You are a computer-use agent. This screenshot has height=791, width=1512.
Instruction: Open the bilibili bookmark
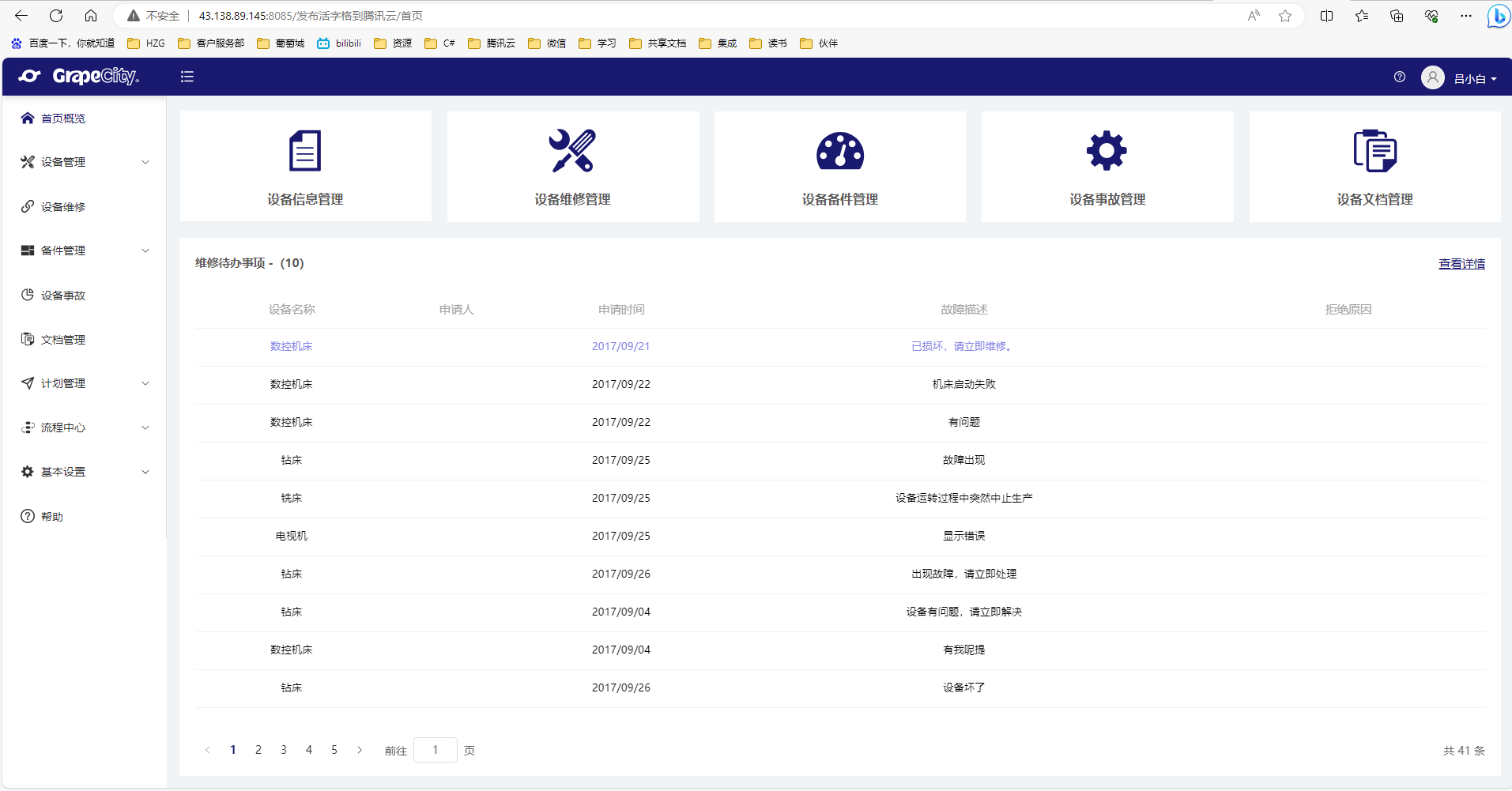tap(339, 43)
